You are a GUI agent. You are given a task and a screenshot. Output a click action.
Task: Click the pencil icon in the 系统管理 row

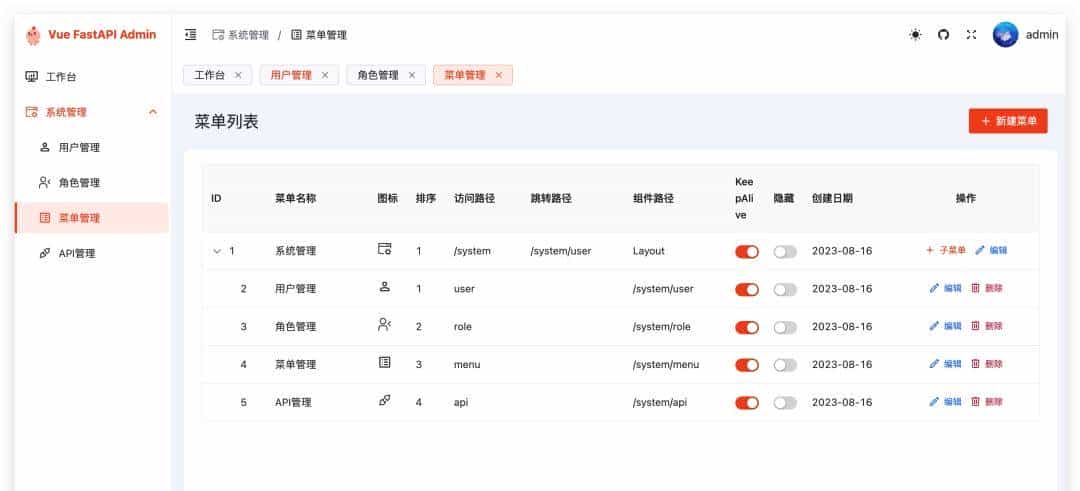click(980, 251)
